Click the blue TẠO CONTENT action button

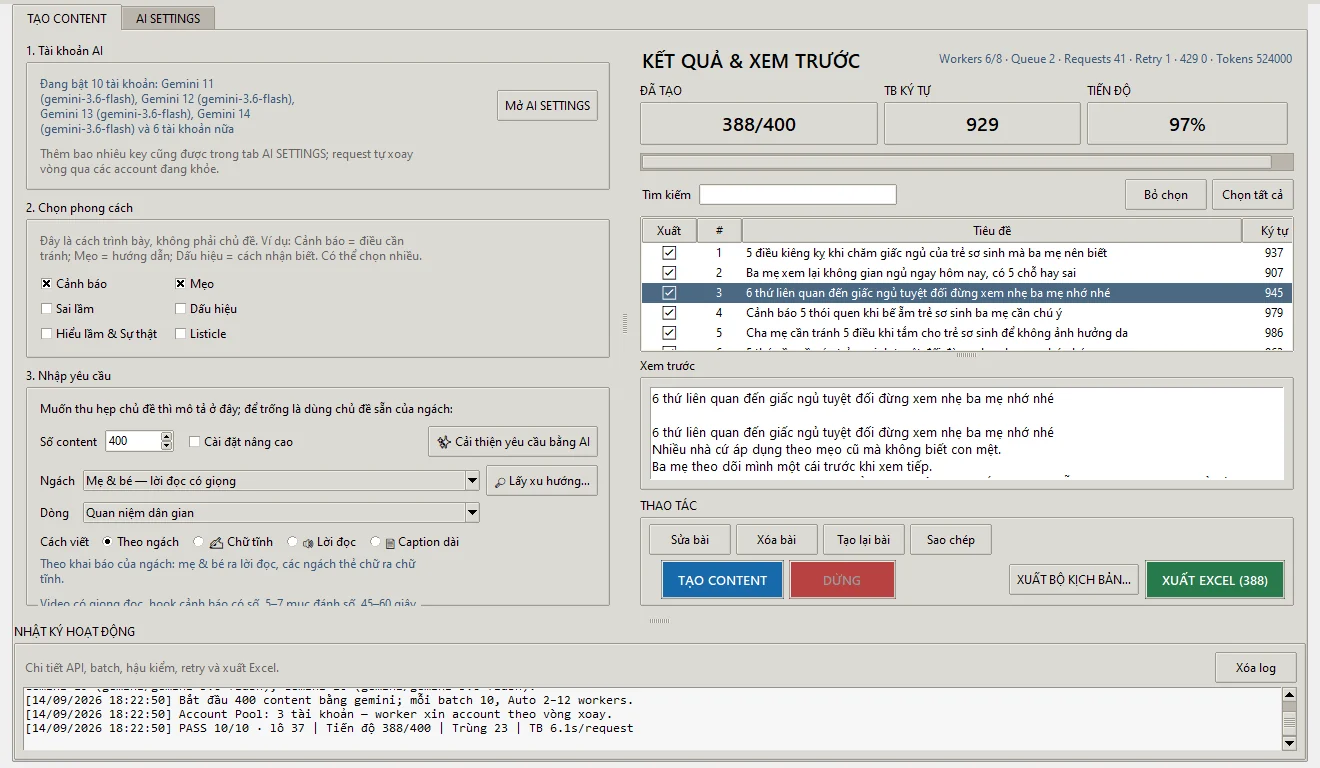[x=723, y=580]
